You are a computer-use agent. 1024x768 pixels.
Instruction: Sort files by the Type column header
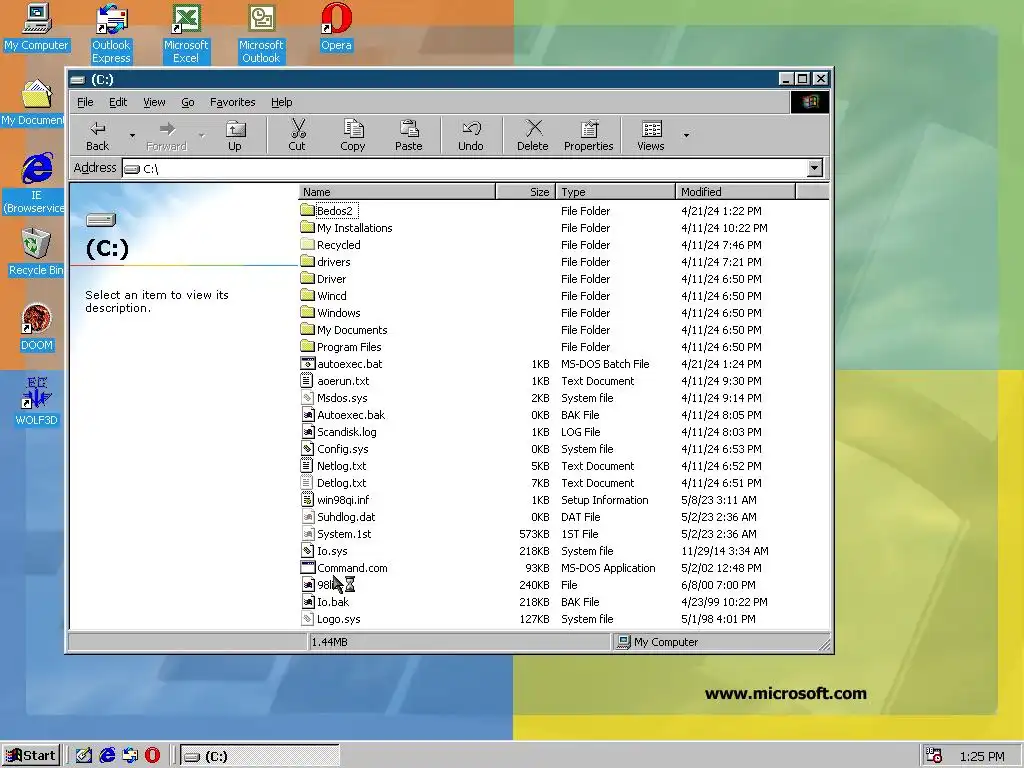click(615, 192)
